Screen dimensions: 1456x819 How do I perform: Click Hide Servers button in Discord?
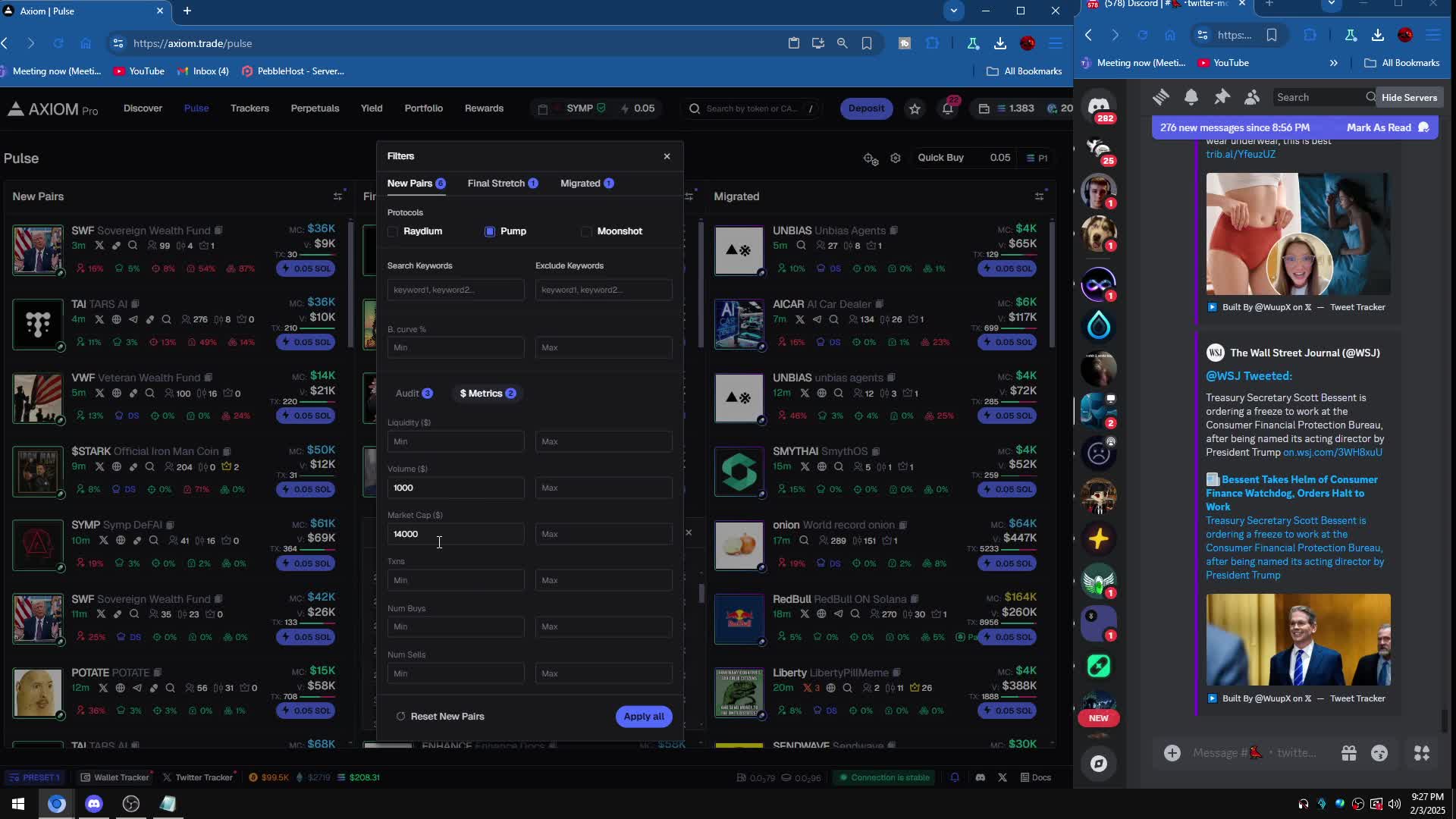[1409, 97]
